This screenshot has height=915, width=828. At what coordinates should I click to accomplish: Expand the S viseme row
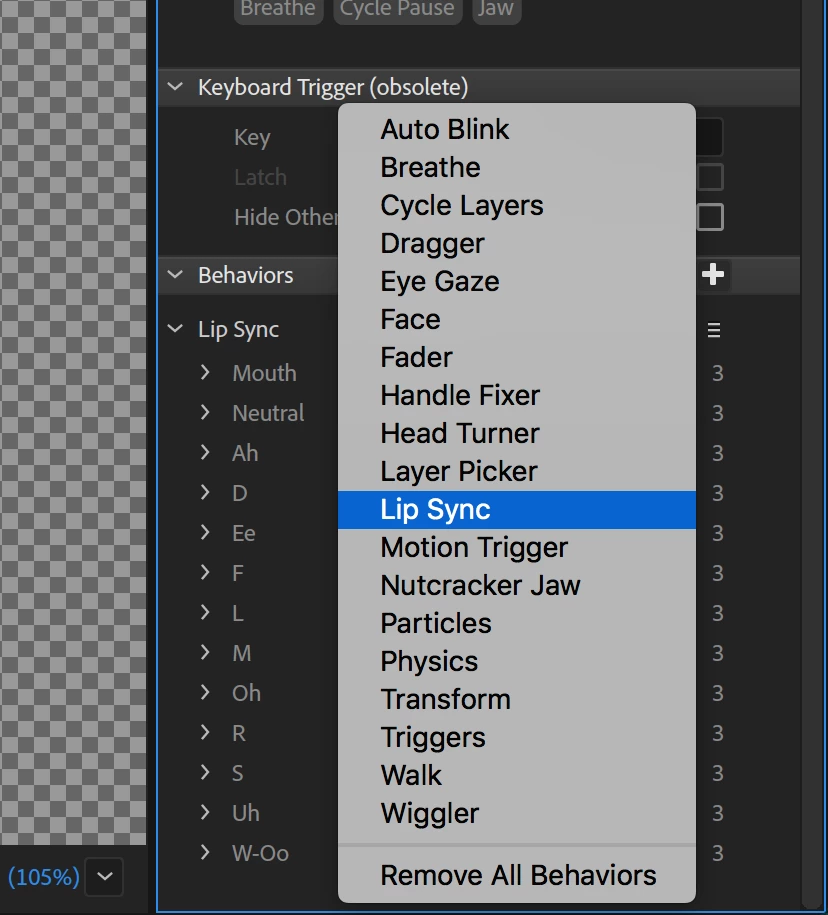pyautogui.click(x=205, y=772)
